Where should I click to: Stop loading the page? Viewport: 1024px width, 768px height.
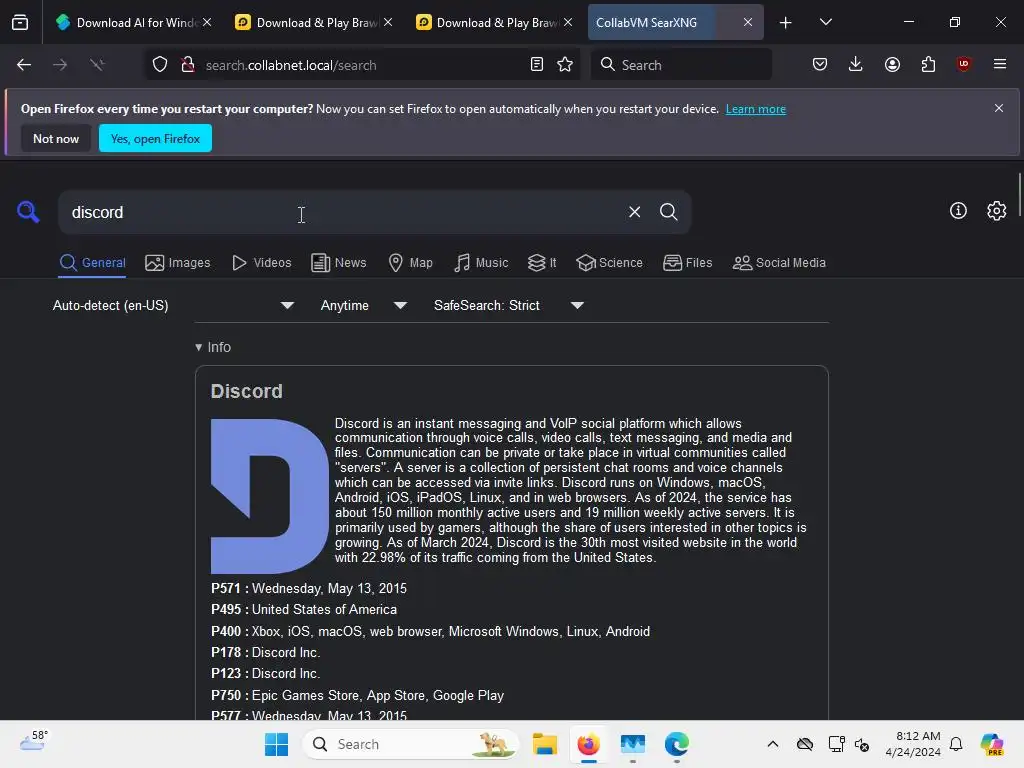(97, 65)
